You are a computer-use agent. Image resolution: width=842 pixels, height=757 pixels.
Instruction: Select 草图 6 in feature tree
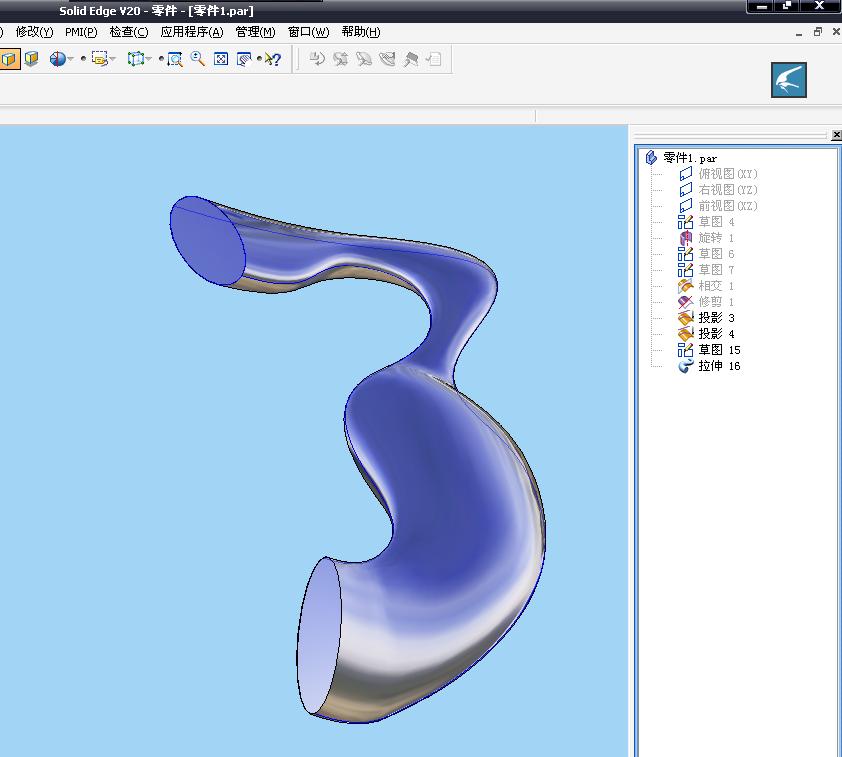[716, 254]
